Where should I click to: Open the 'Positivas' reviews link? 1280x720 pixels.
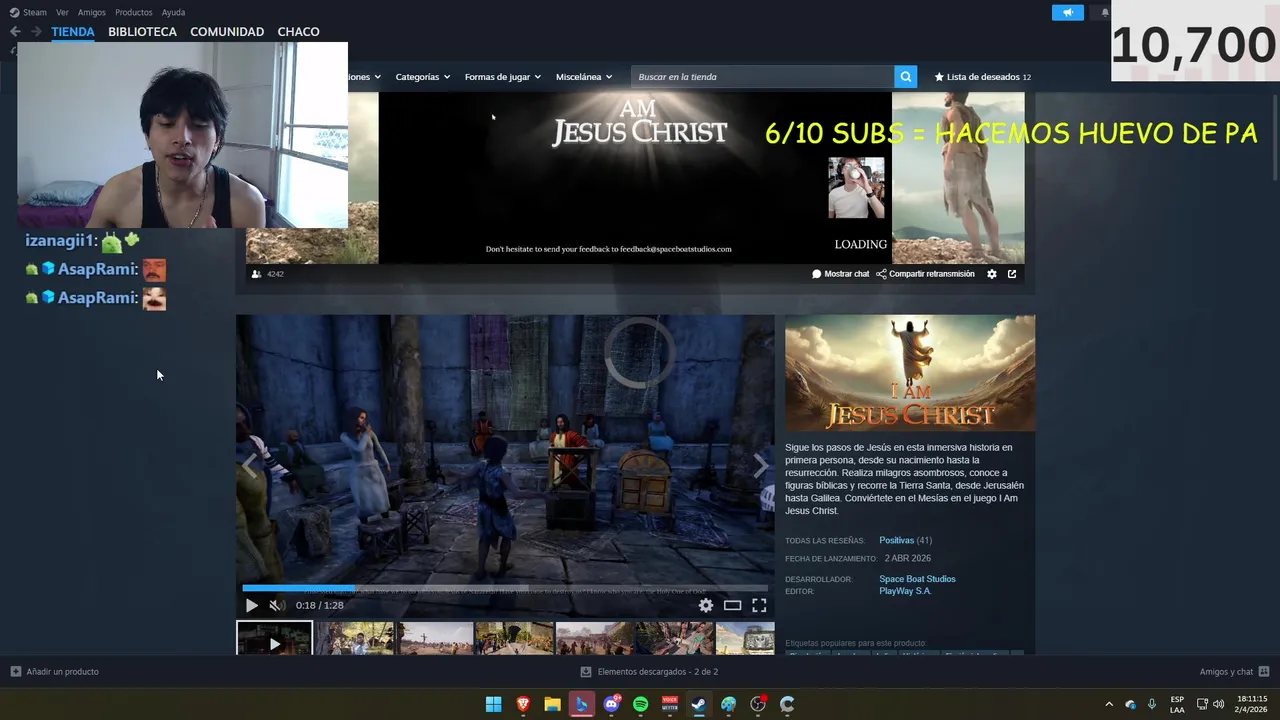point(896,541)
